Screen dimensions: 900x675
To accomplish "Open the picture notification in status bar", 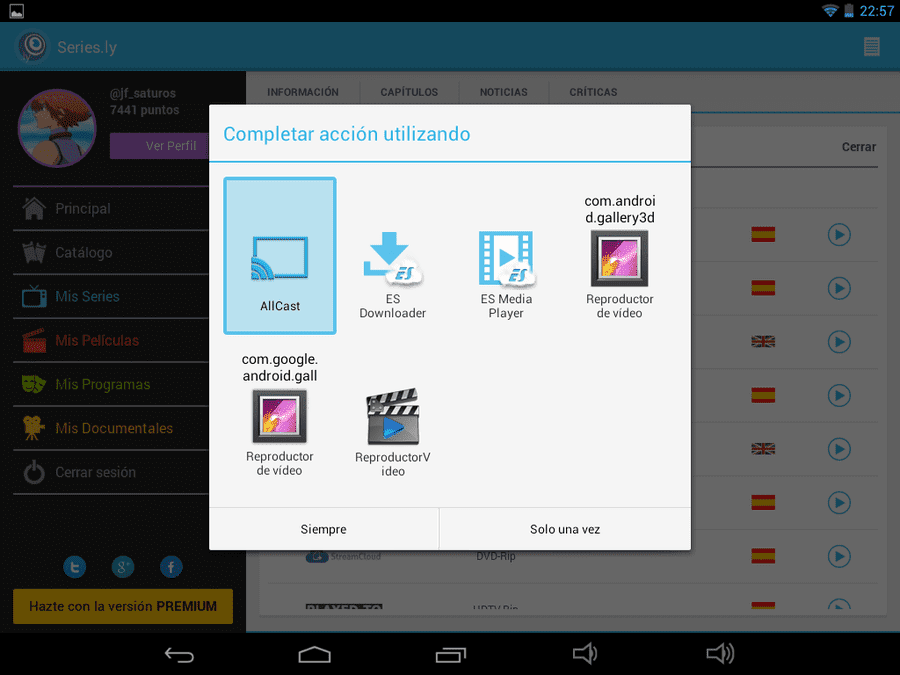I will (17, 11).
